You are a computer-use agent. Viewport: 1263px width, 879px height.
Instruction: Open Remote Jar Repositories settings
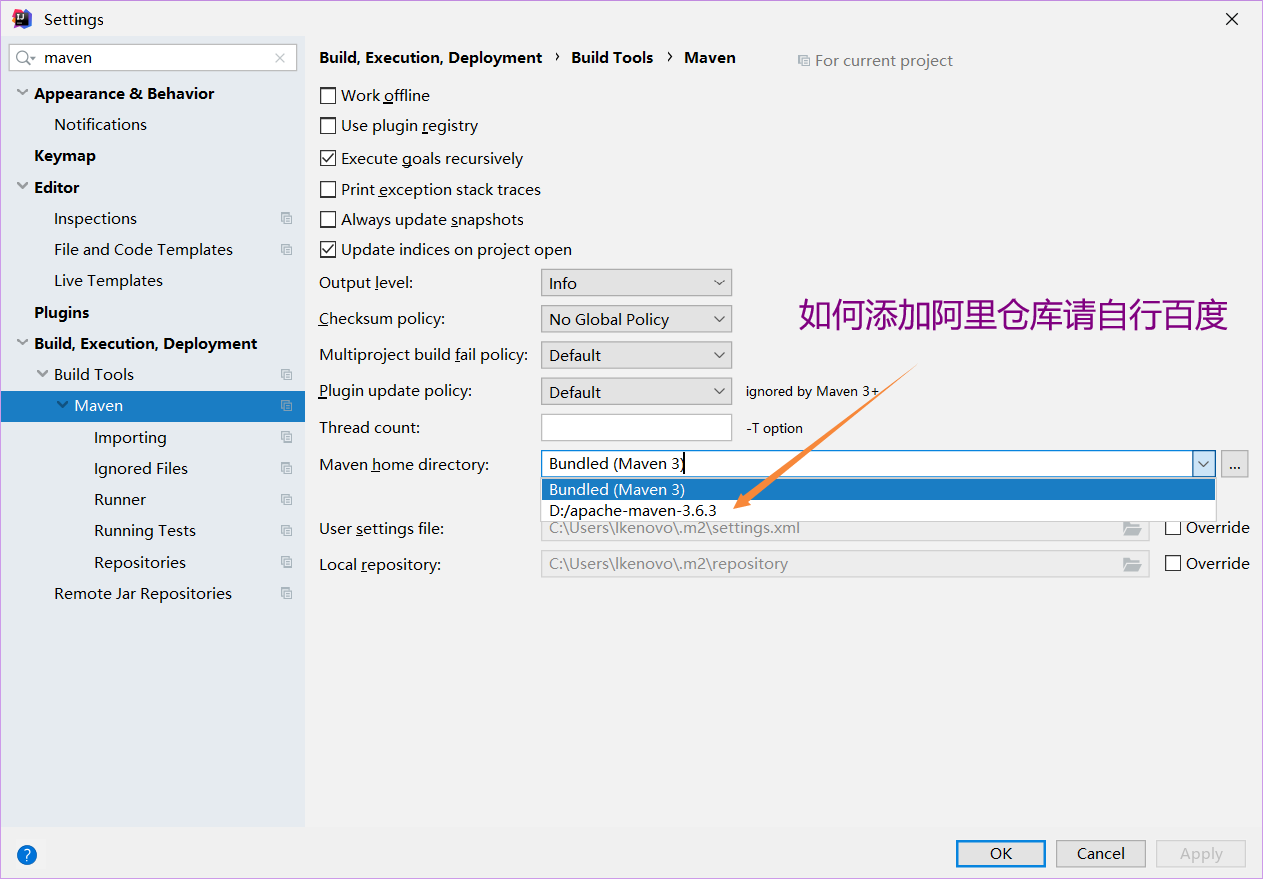(x=143, y=593)
